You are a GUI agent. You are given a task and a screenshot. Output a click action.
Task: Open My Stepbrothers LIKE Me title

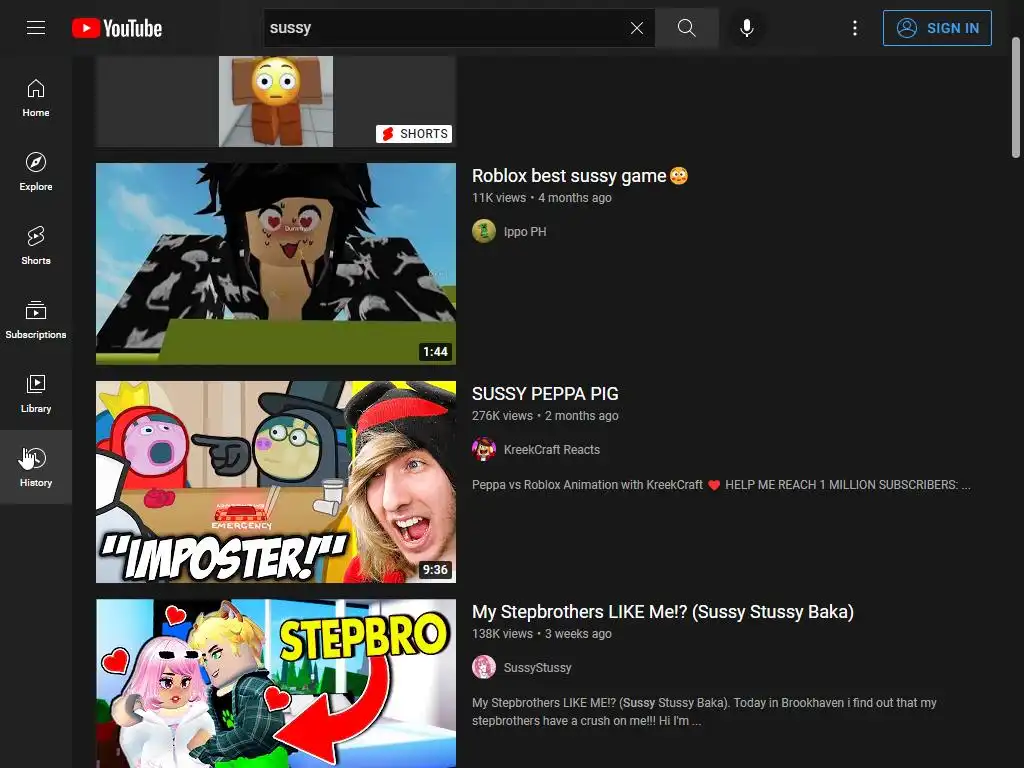(663, 612)
